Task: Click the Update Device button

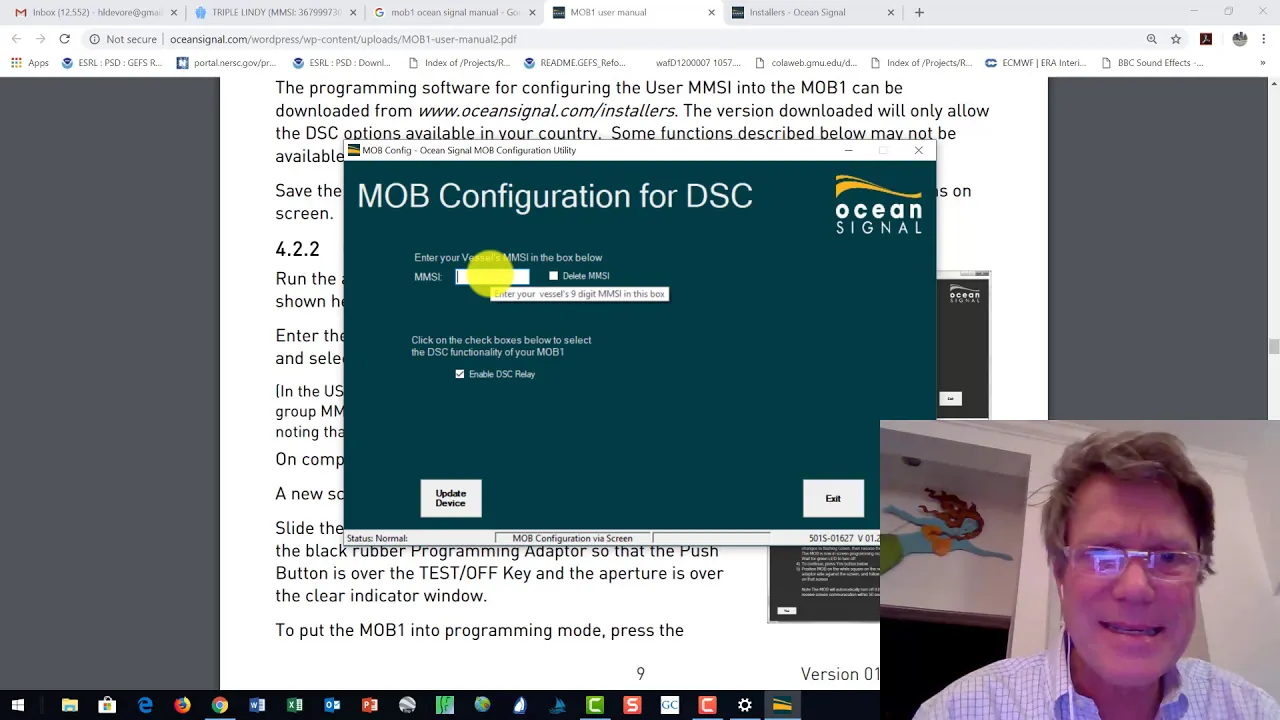Action: point(450,498)
